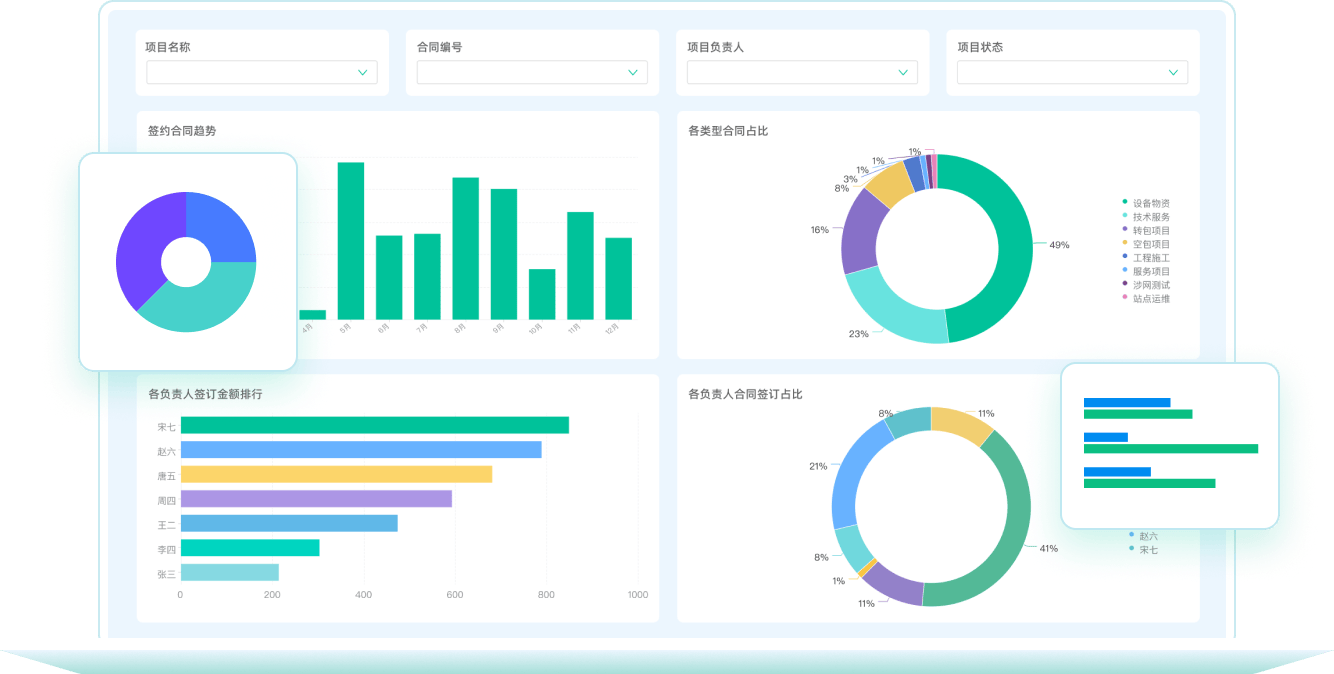This screenshot has width=1334, height=674.
Task: Click the 11月 bar in 签约合同趋势
Action: [x=580, y=266]
